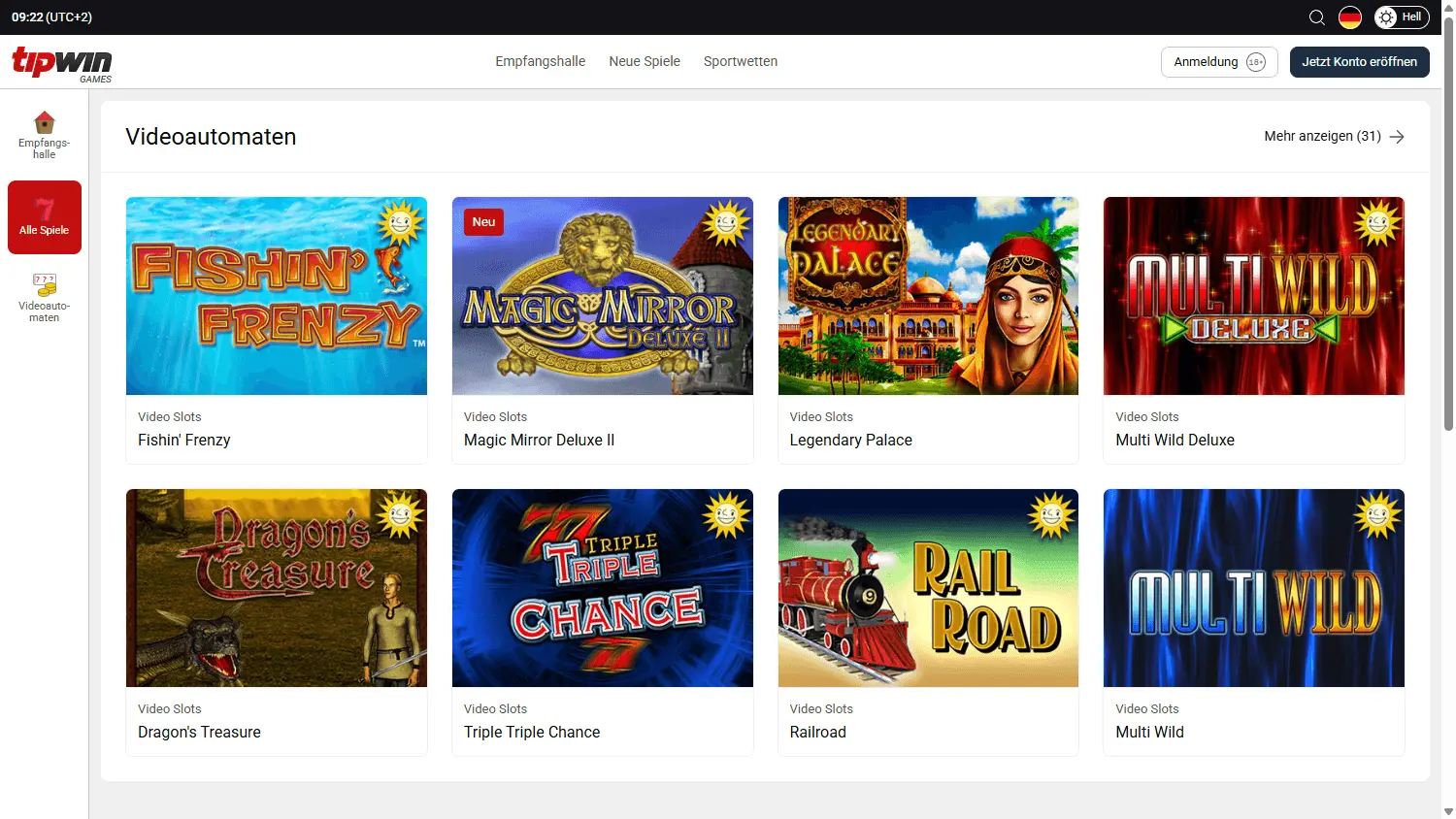
Task: Click Jetzt Konto eröffnen button
Action: (x=1360, y=62)
